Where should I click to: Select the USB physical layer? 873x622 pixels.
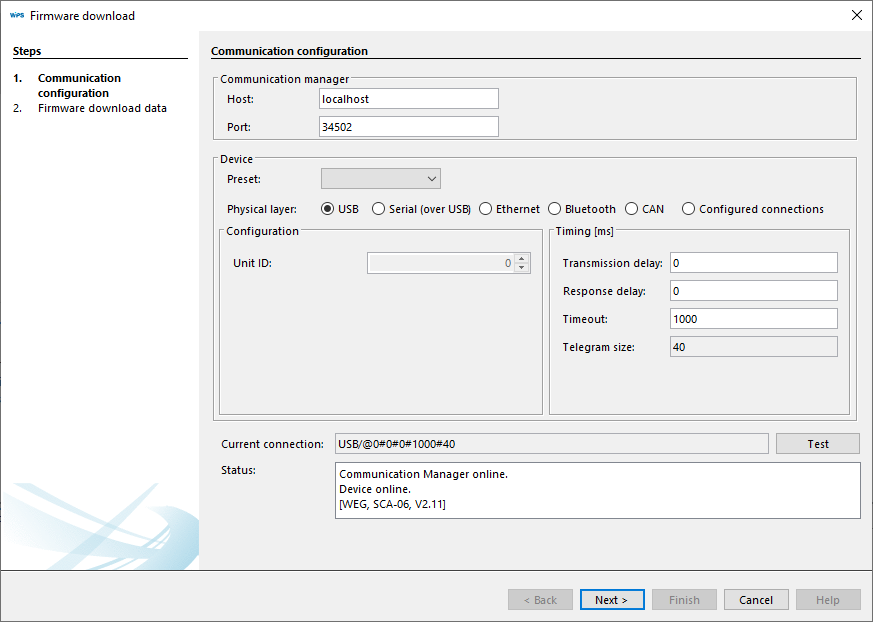[328, 209]
